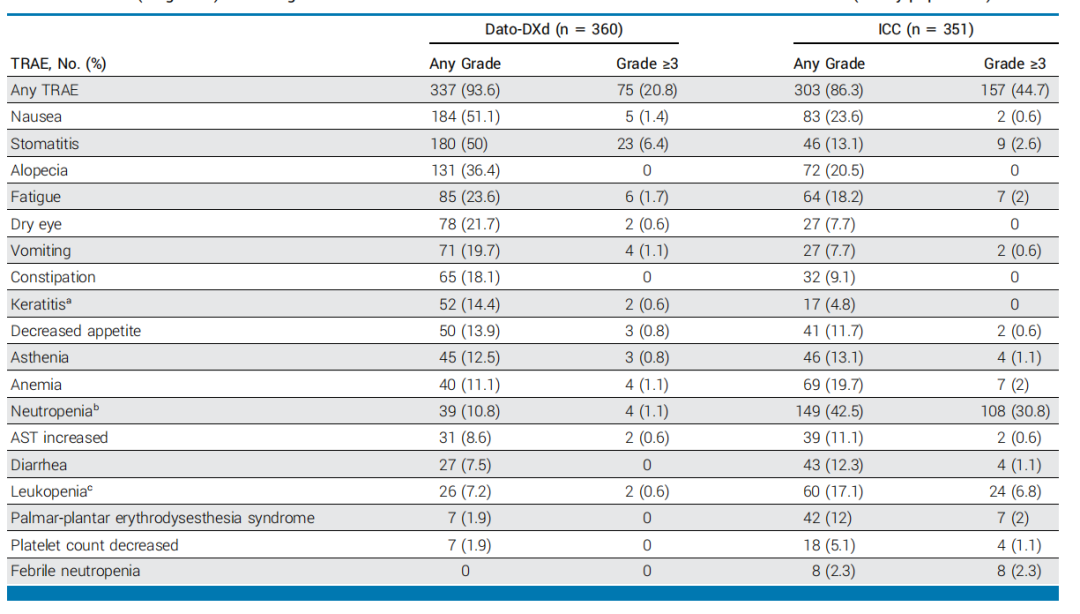The image size is (1080, 614).
Task: Click the 108 (30.8) neutropenia value
Action: [x=1014, y=411]
